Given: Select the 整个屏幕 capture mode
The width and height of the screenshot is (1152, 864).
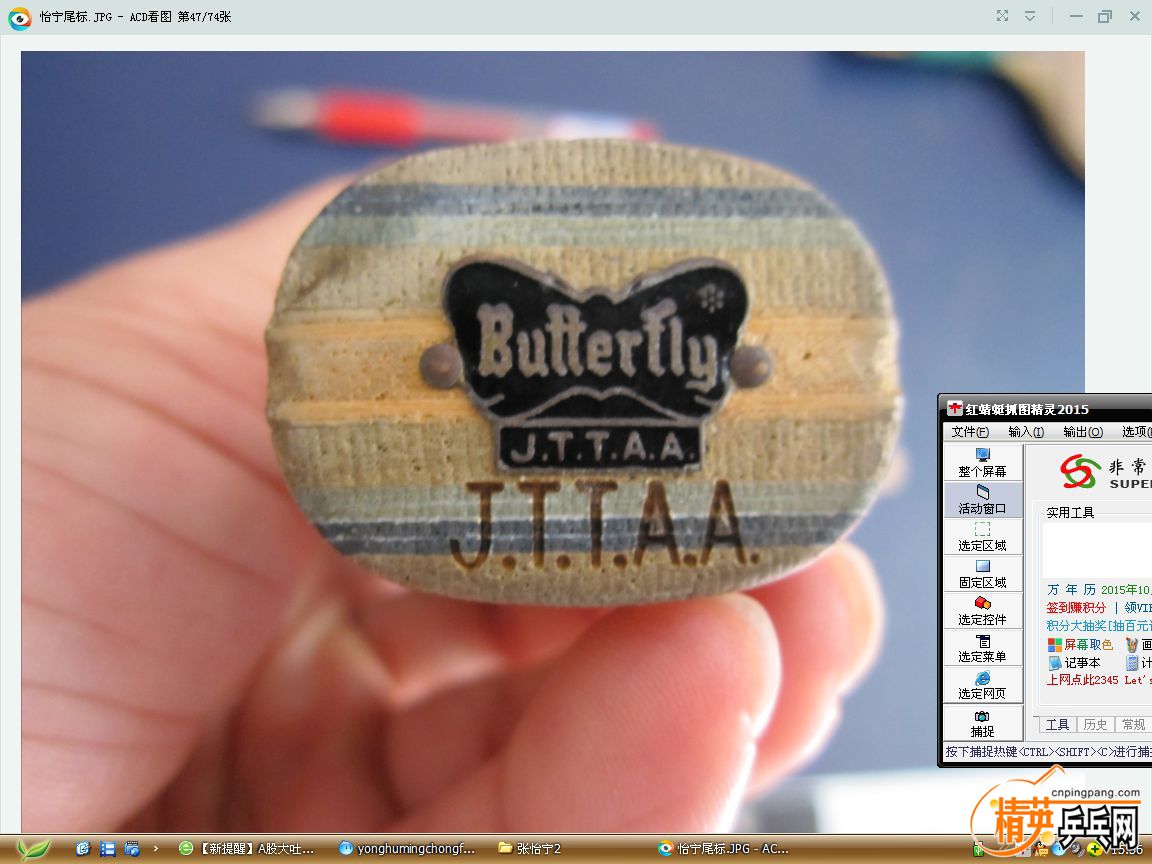Looking at the screenshot, I should coord(982,462).
